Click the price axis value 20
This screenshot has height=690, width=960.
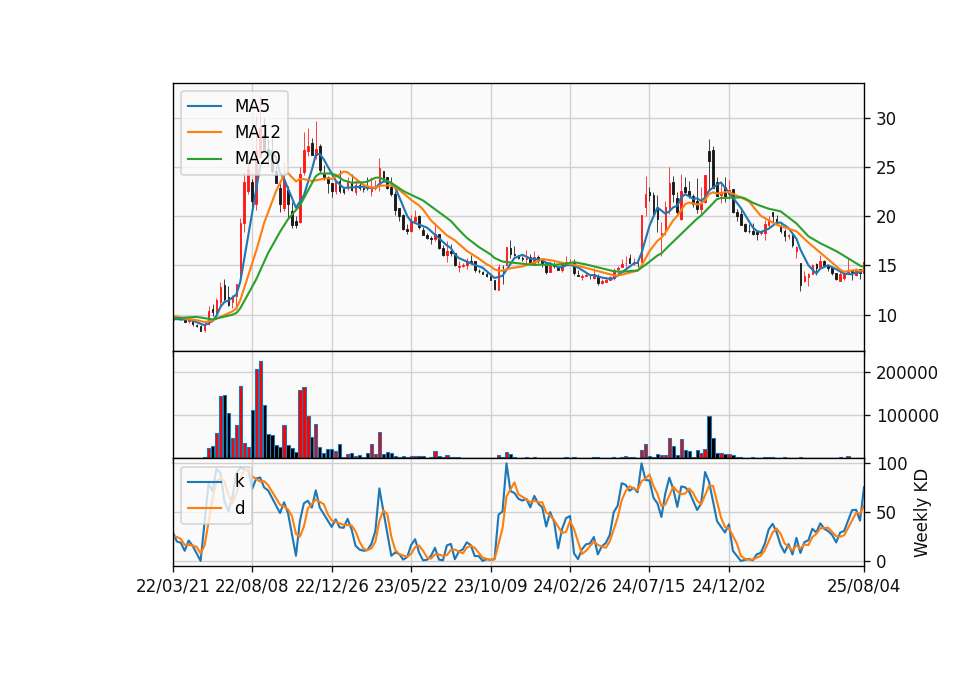click(x=886, y=217)
